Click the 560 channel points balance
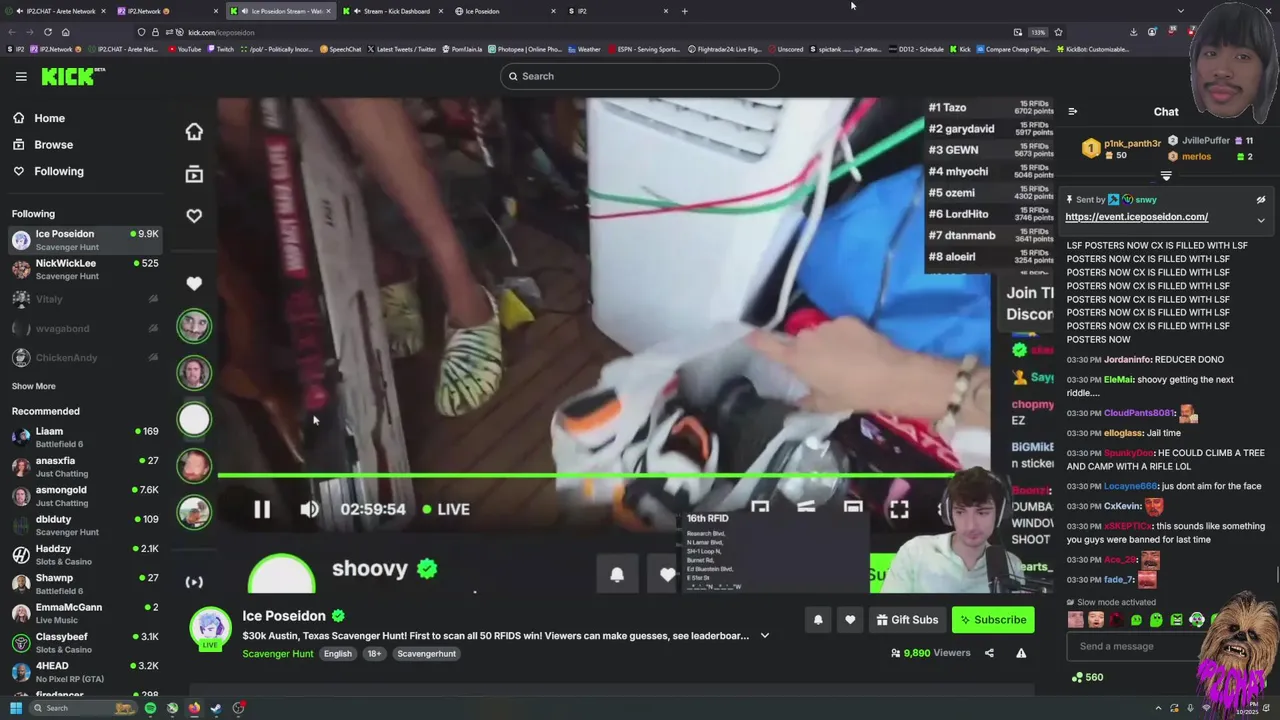Screen dimensions: 1280x720 click(x=1087, y=678)
